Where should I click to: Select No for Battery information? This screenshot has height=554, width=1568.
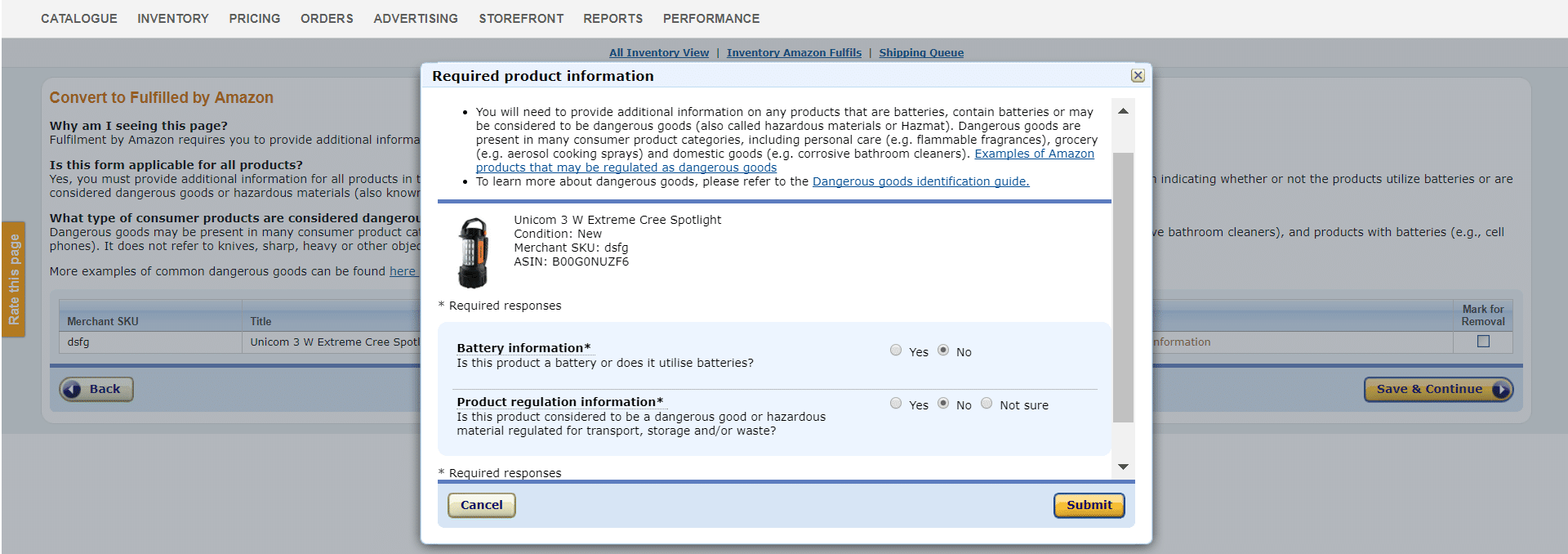(x=943, y=351)
